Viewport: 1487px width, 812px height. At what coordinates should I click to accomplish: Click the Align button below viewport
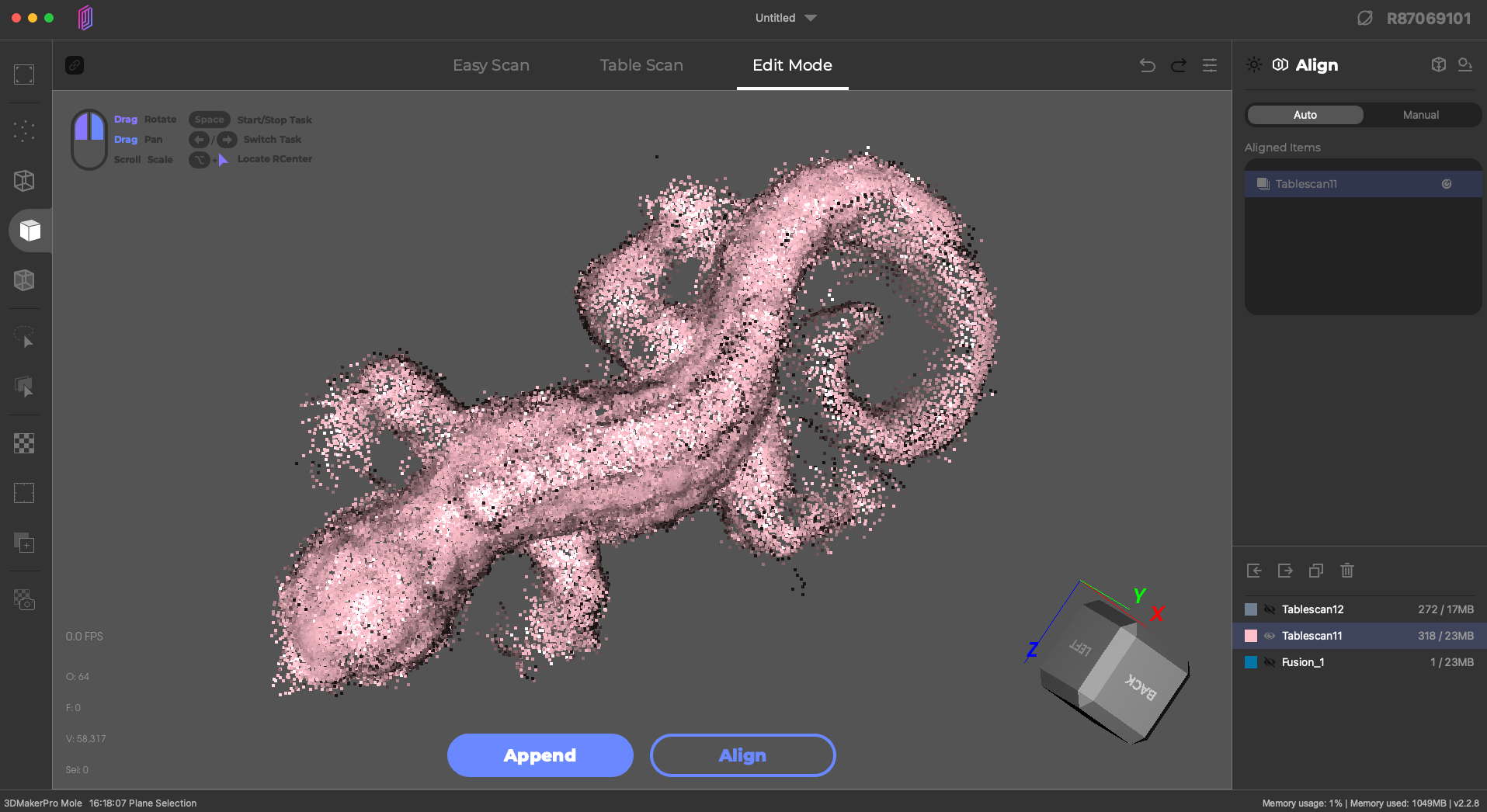[742, 755]
